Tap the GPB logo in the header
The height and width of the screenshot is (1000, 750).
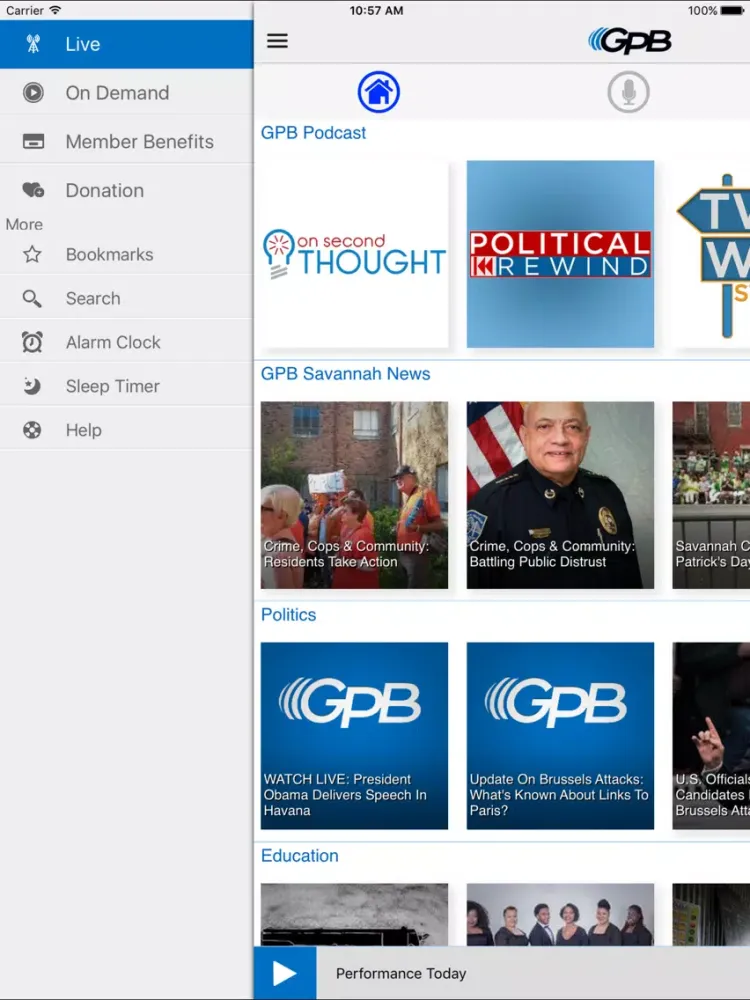pyautogui.click(x=629, y=41)
